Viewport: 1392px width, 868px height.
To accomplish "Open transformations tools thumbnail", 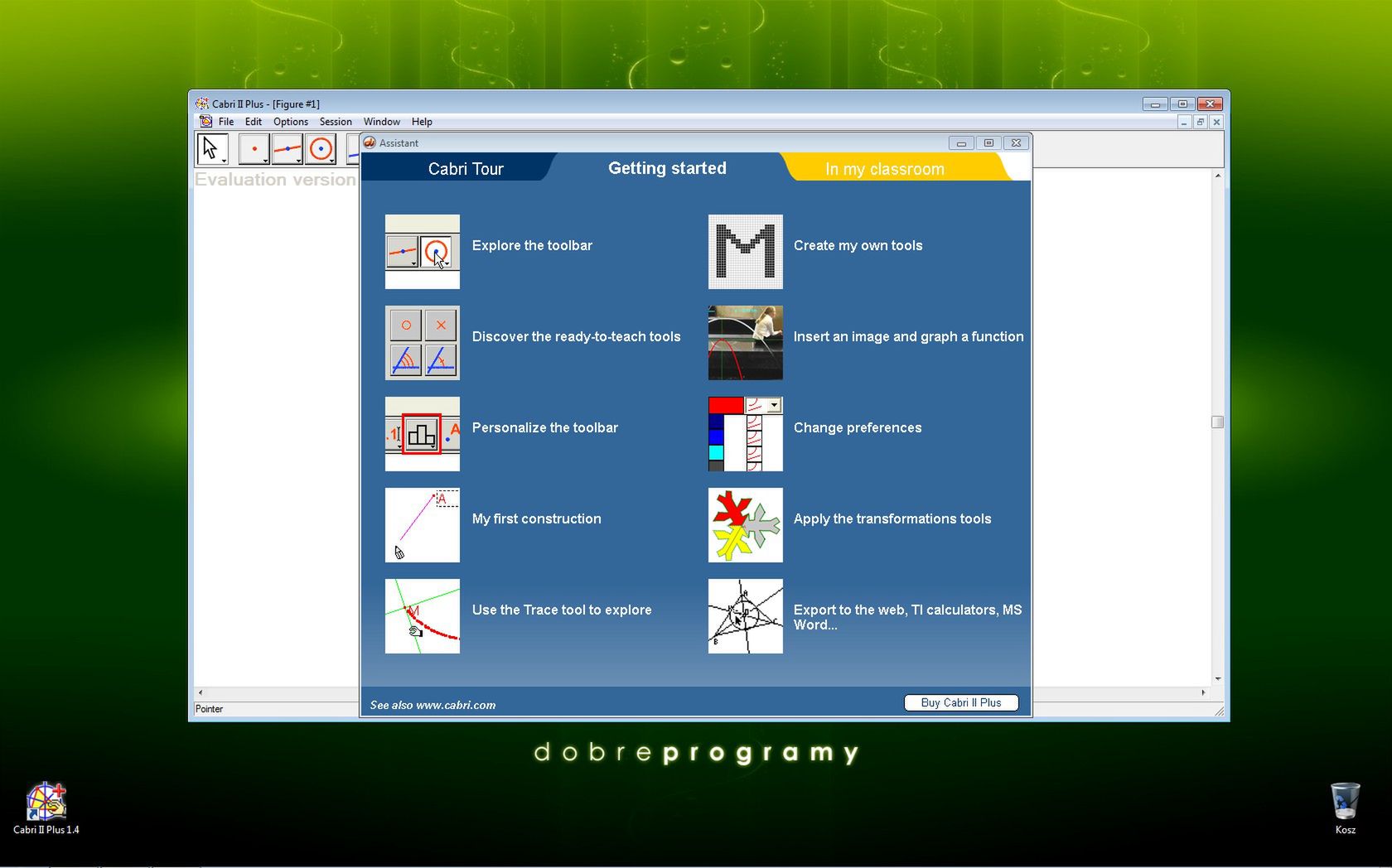I will click(x=746, y=525).
